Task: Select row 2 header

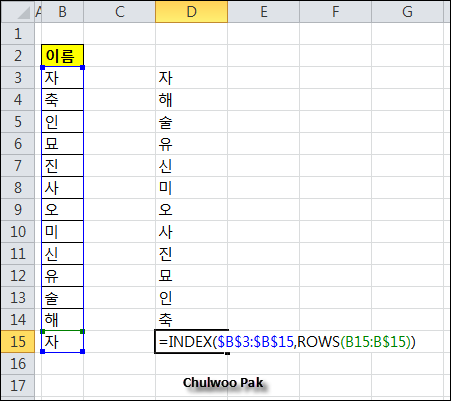Action: tap(18, 56)
